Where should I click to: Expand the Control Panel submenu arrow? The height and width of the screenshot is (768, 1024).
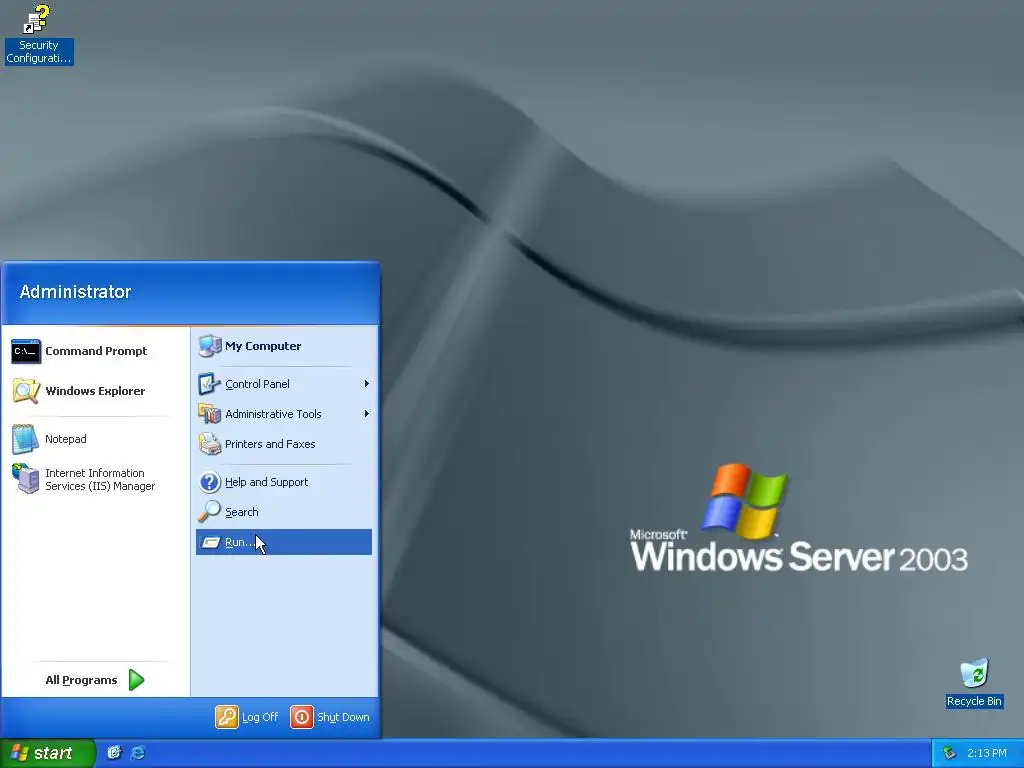(x=366, y=384)
